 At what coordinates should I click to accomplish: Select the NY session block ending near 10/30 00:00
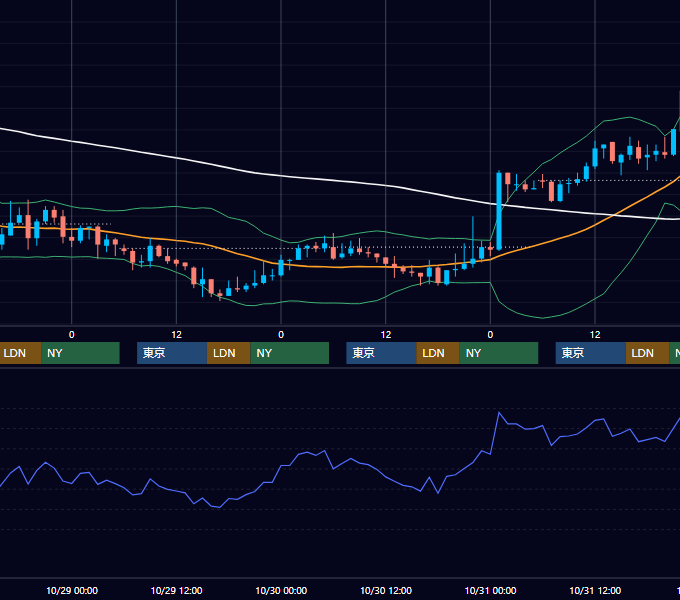(x=289, y=353)
